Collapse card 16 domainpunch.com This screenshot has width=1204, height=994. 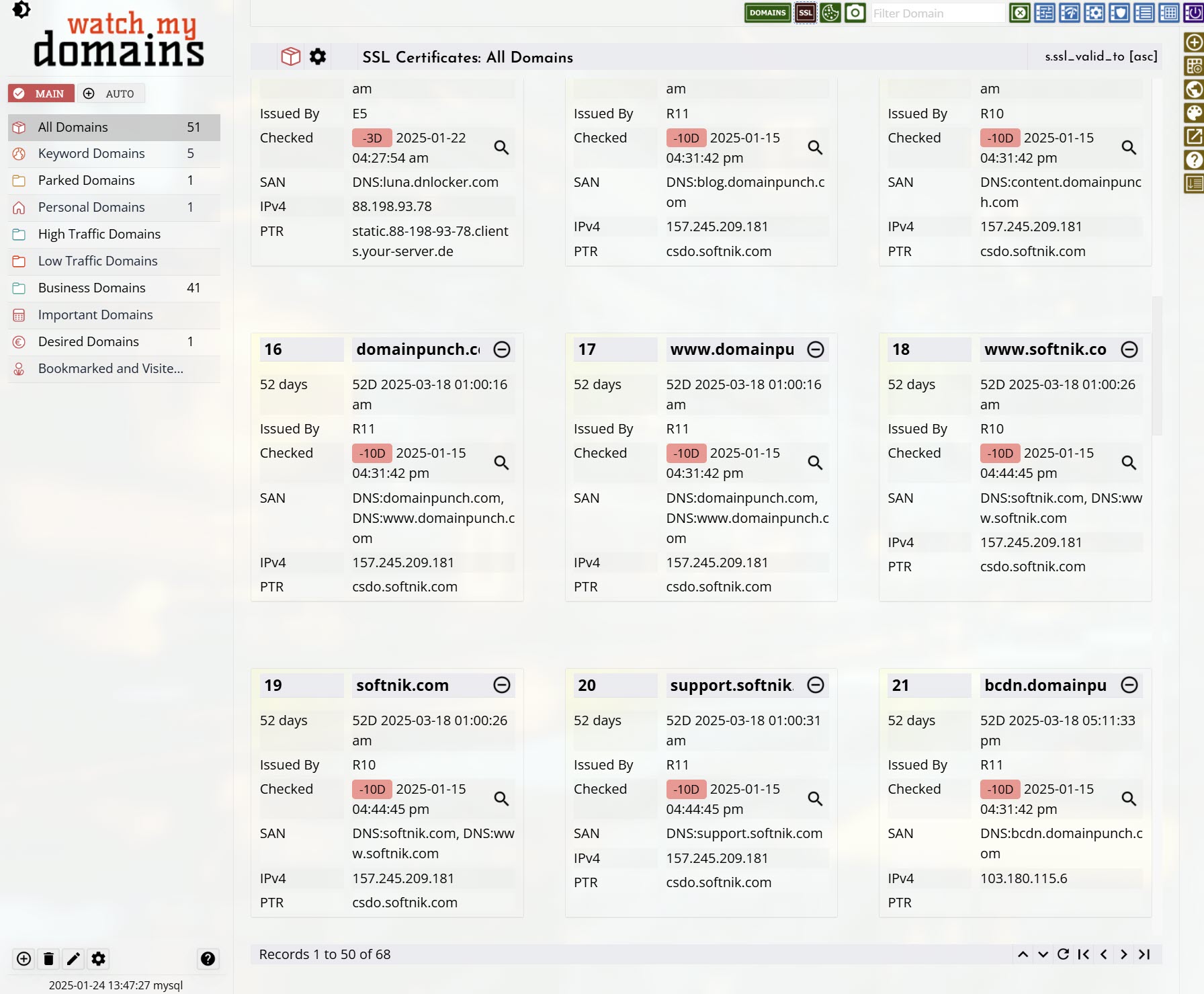tap(502, 349)
